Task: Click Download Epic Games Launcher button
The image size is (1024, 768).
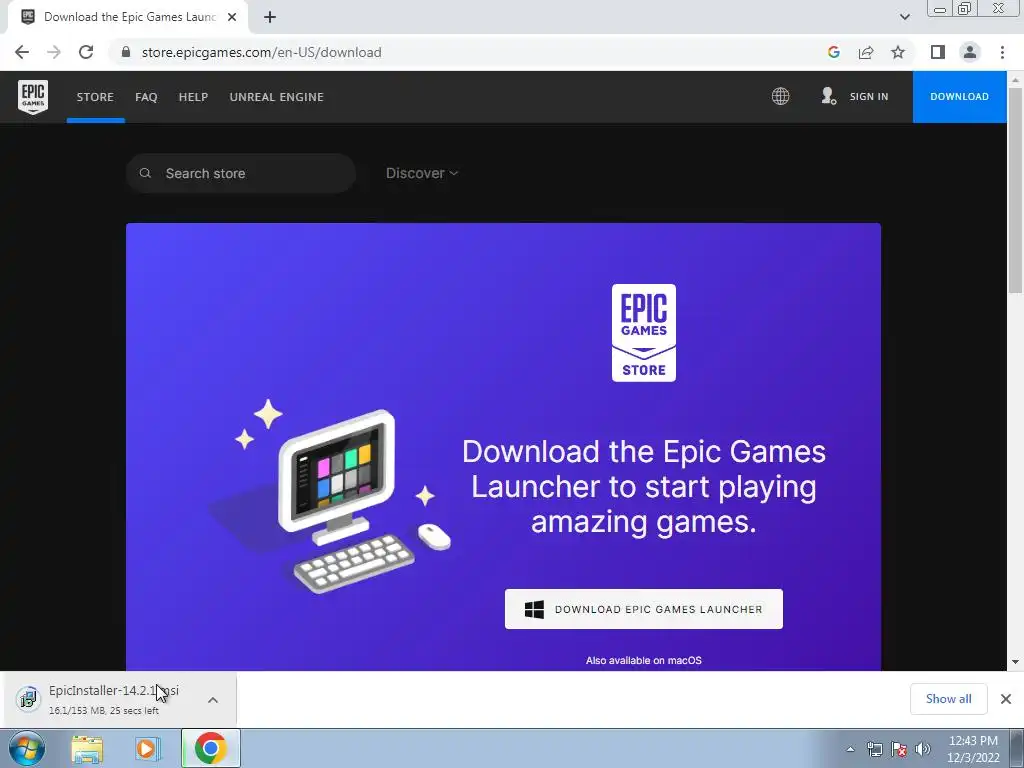Action: 643,609
